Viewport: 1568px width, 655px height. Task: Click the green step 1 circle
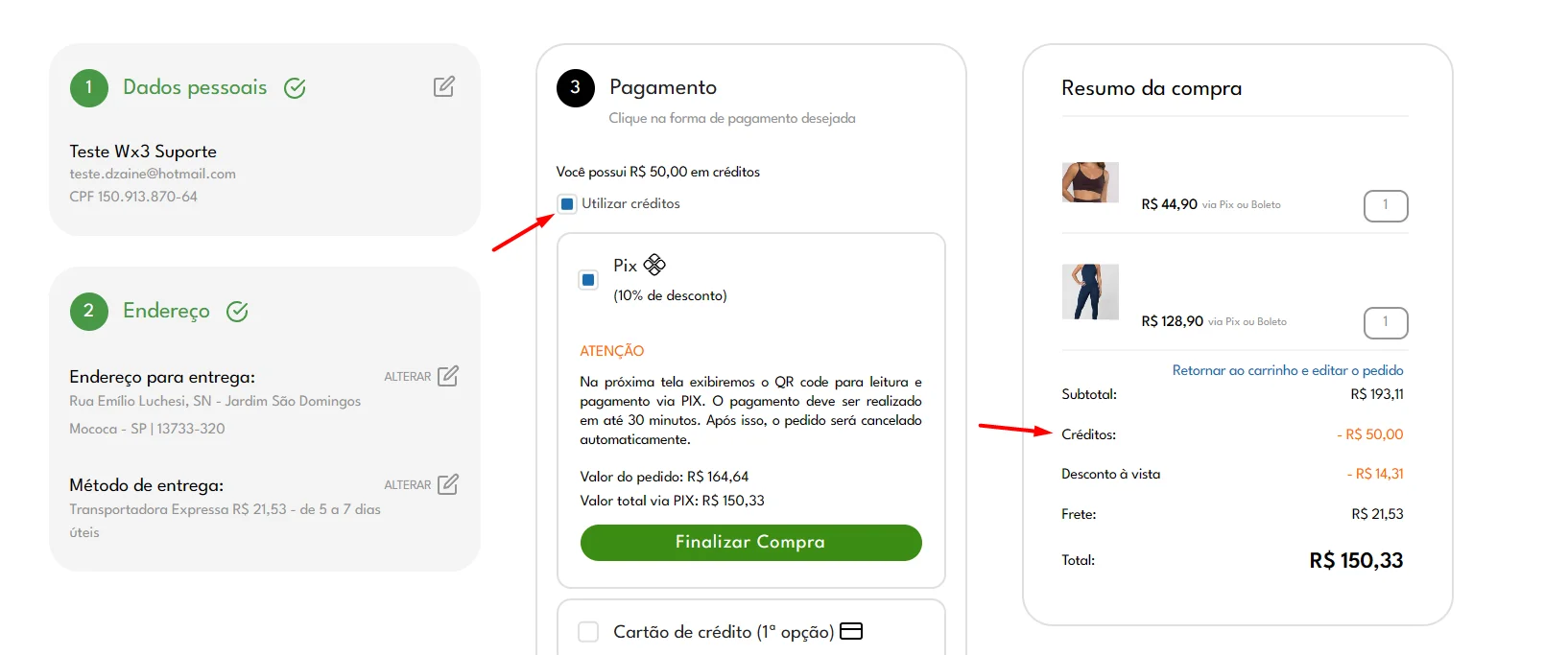coord(89,88)
